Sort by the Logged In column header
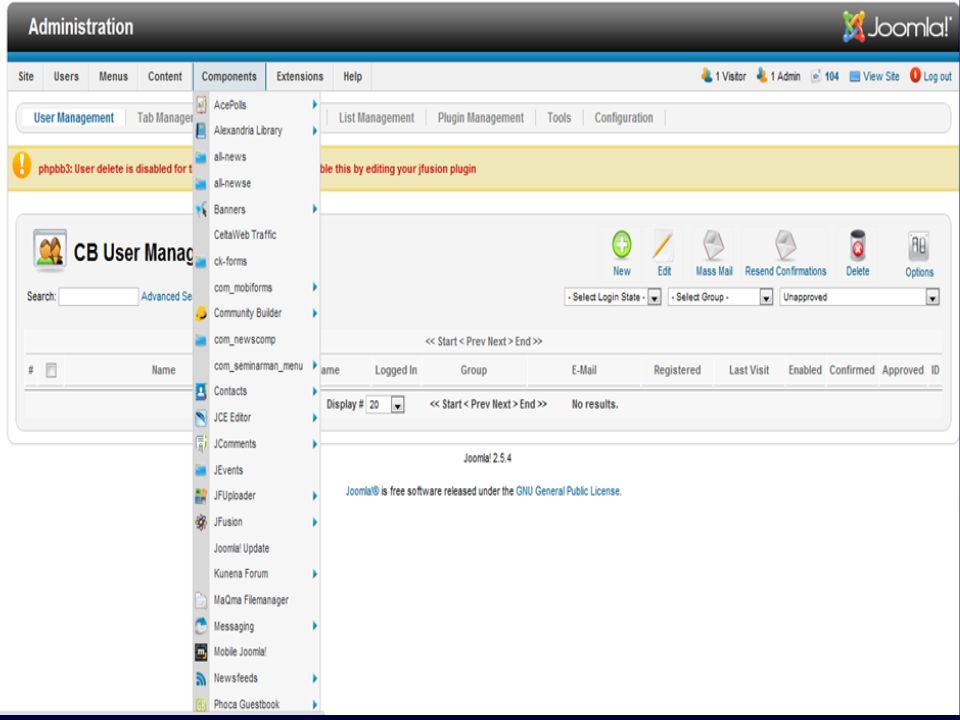The width and height of the screenshot is (960, 720). click(396, 370)
